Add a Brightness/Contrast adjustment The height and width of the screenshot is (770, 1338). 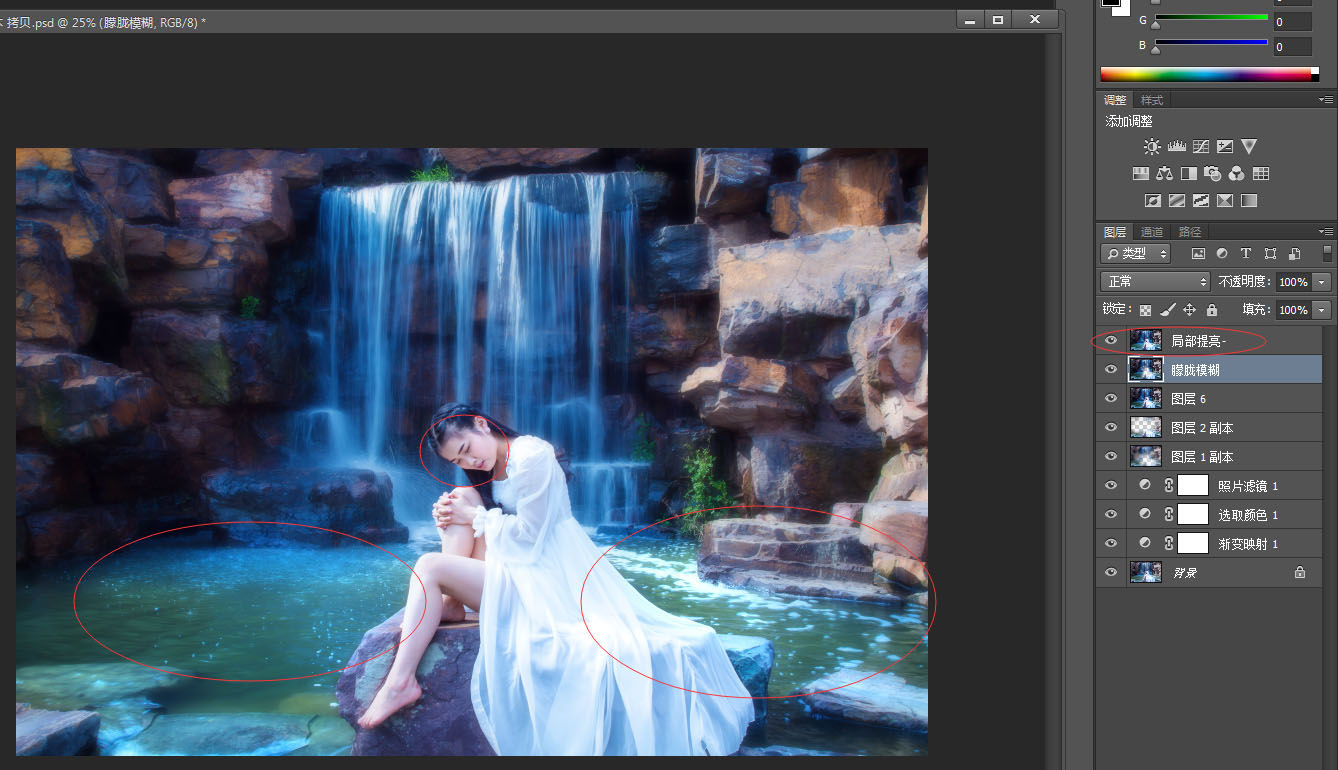coord(1152,147)
